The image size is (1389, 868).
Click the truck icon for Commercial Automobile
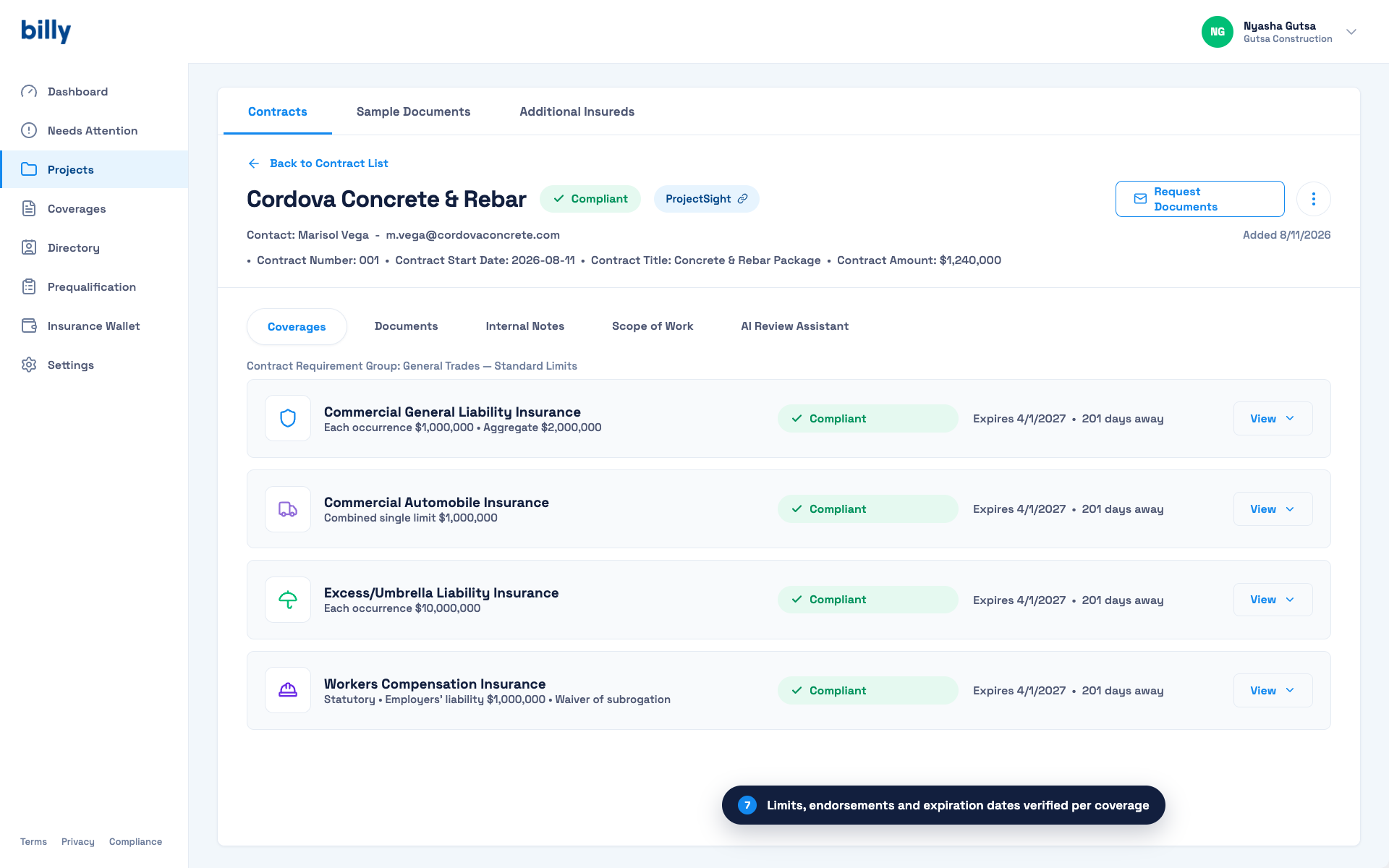click(x=288, y=509)
